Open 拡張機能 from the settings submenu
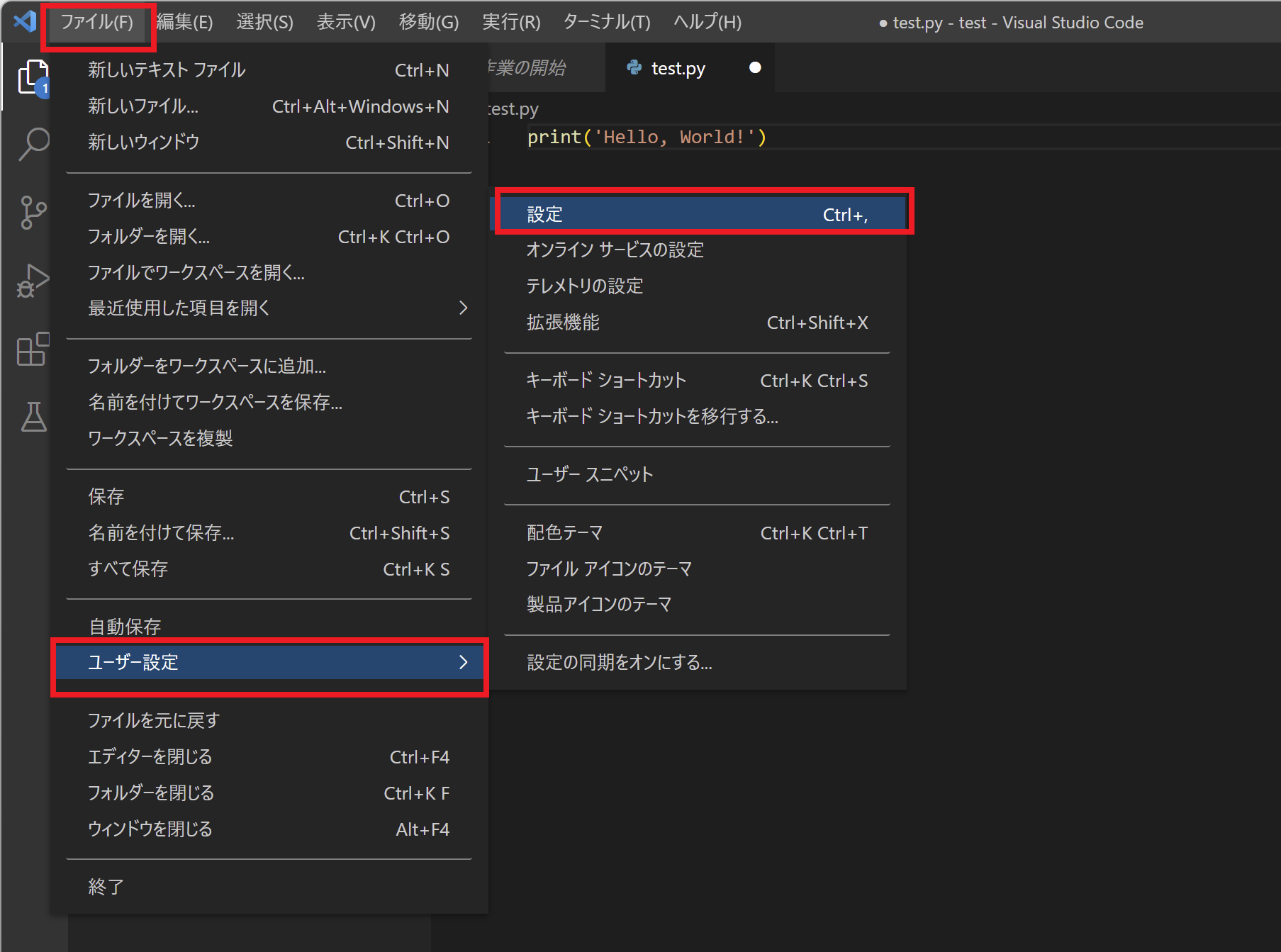Screen dimensions: 1281x952 pyautogui.click(x=563, y=323)
